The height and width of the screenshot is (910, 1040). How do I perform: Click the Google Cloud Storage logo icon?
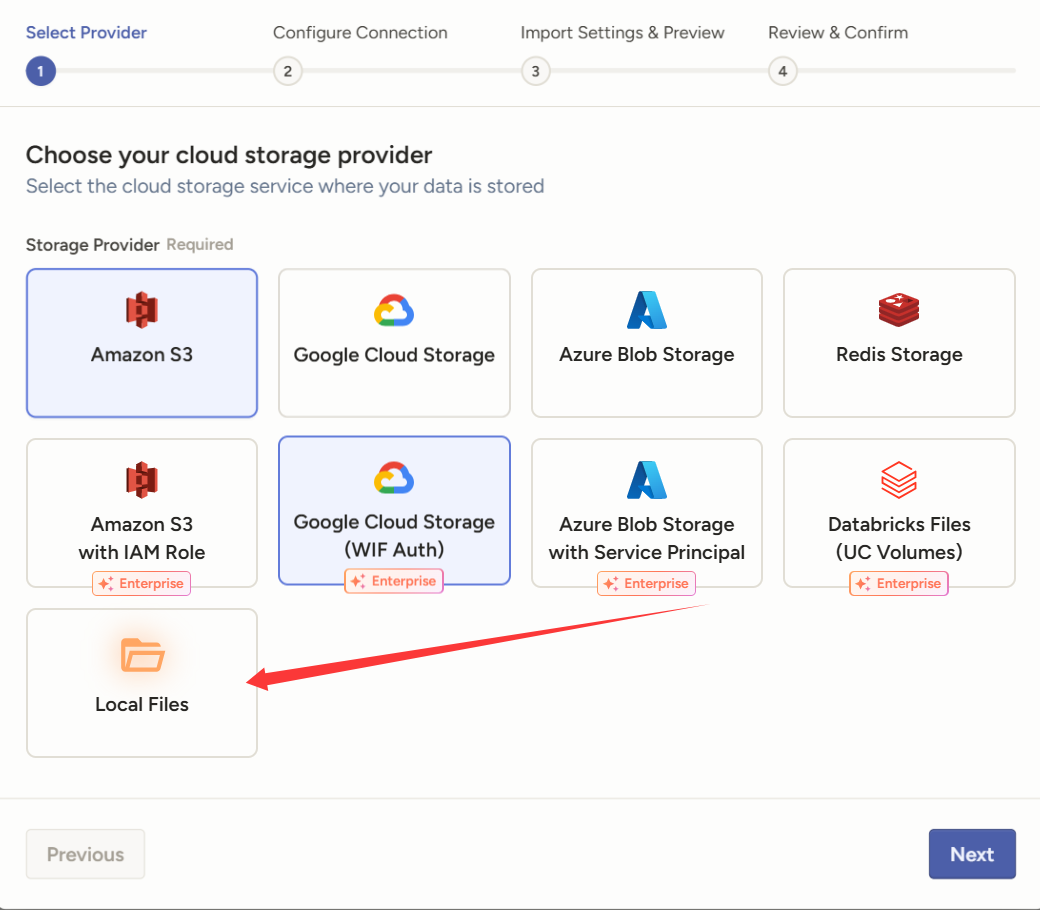[394, 310]
